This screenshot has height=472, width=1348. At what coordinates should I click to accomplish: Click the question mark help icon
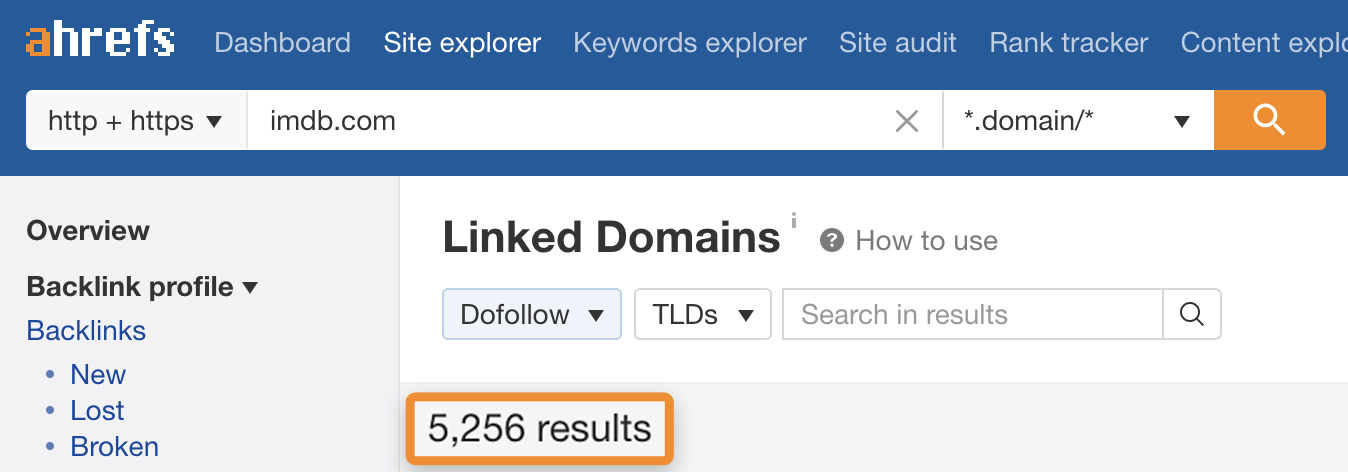point(831,241)
